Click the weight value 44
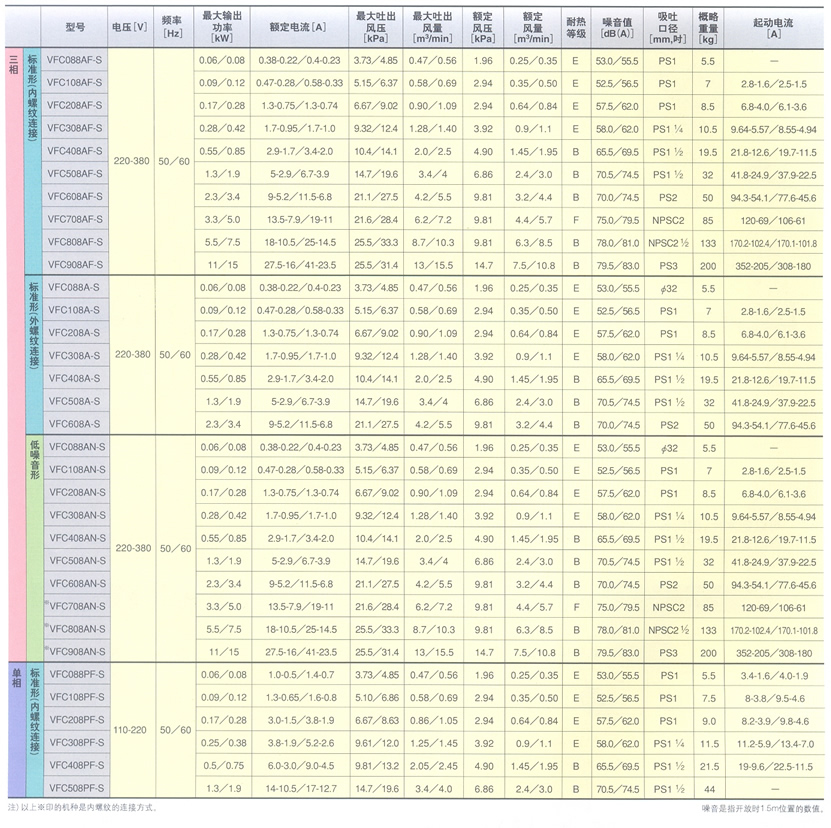This screenshot has height=828, width=831. click(x=709, y=789)
